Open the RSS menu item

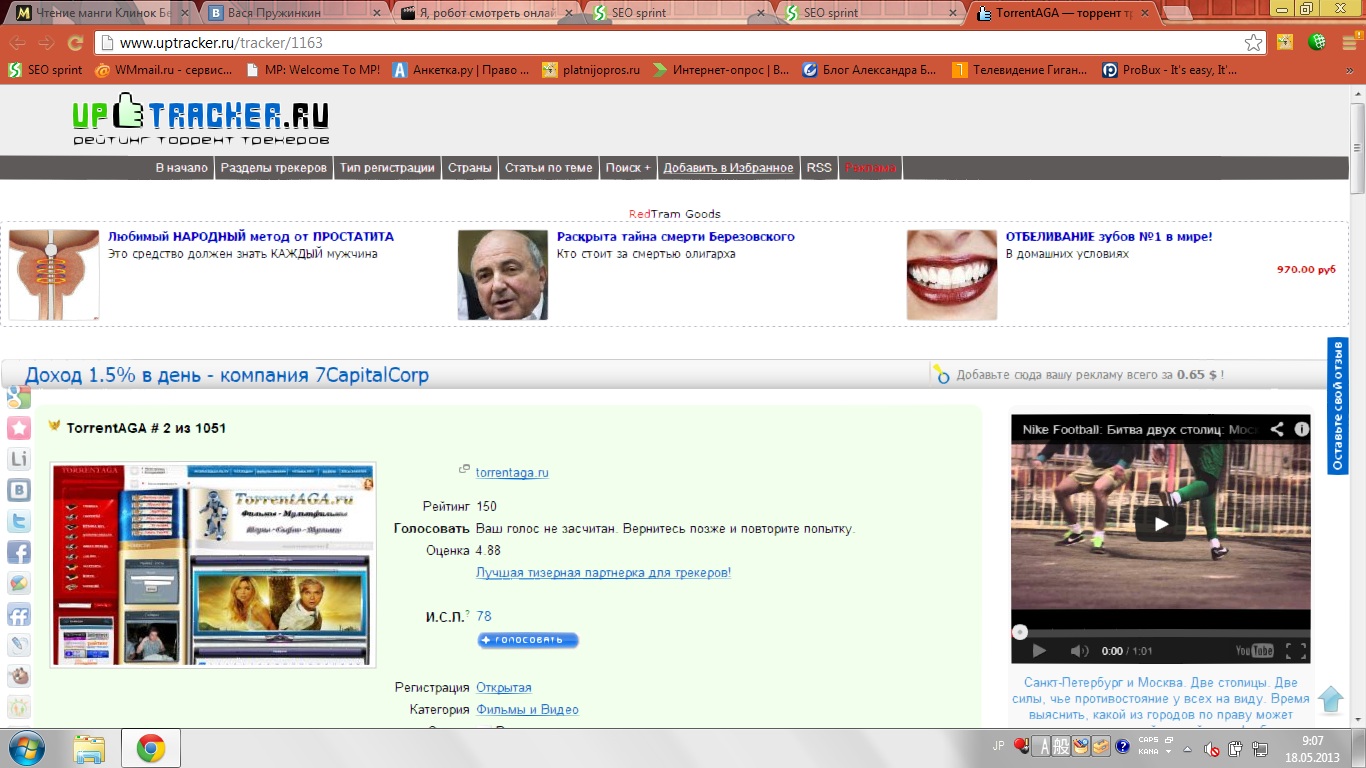819,168
